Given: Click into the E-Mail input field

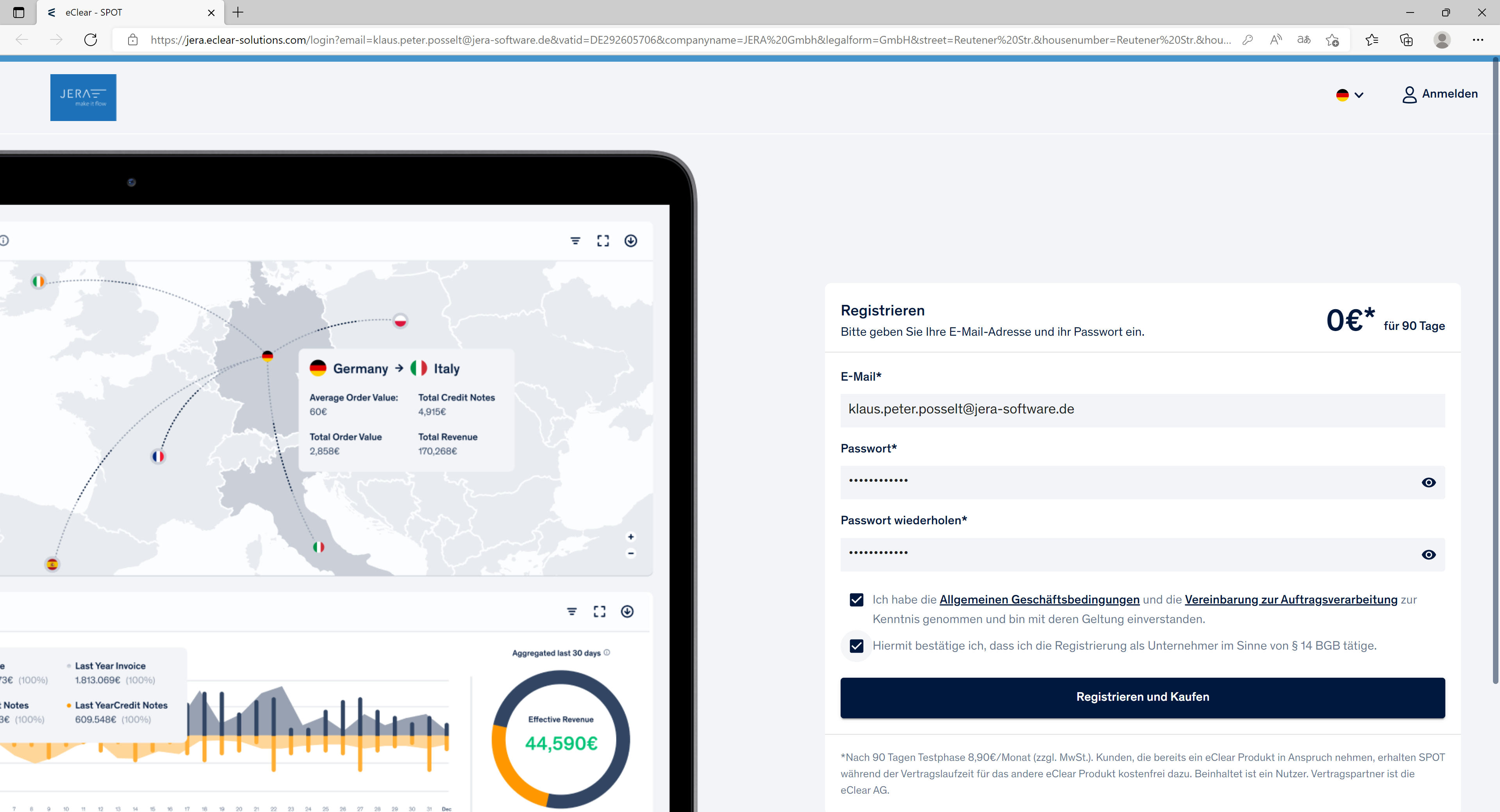Looking at the screenshot, I should (1142, 410).
